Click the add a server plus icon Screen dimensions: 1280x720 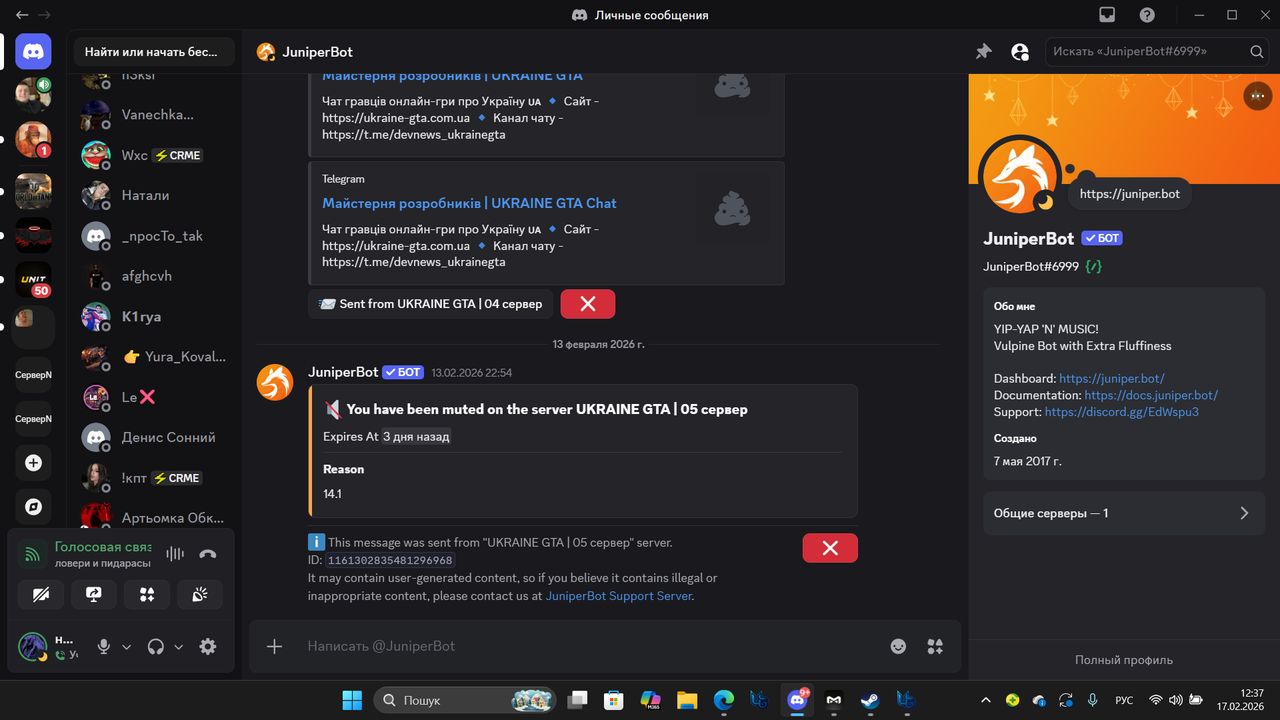point(33,463)
